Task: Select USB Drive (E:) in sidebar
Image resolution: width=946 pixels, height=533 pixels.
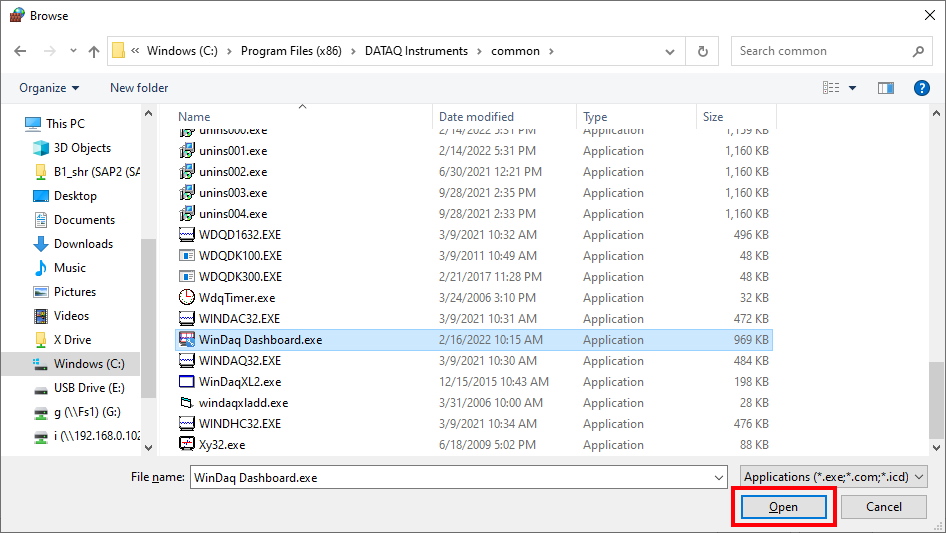Action: pyautogui.click(x=79, y=388)
